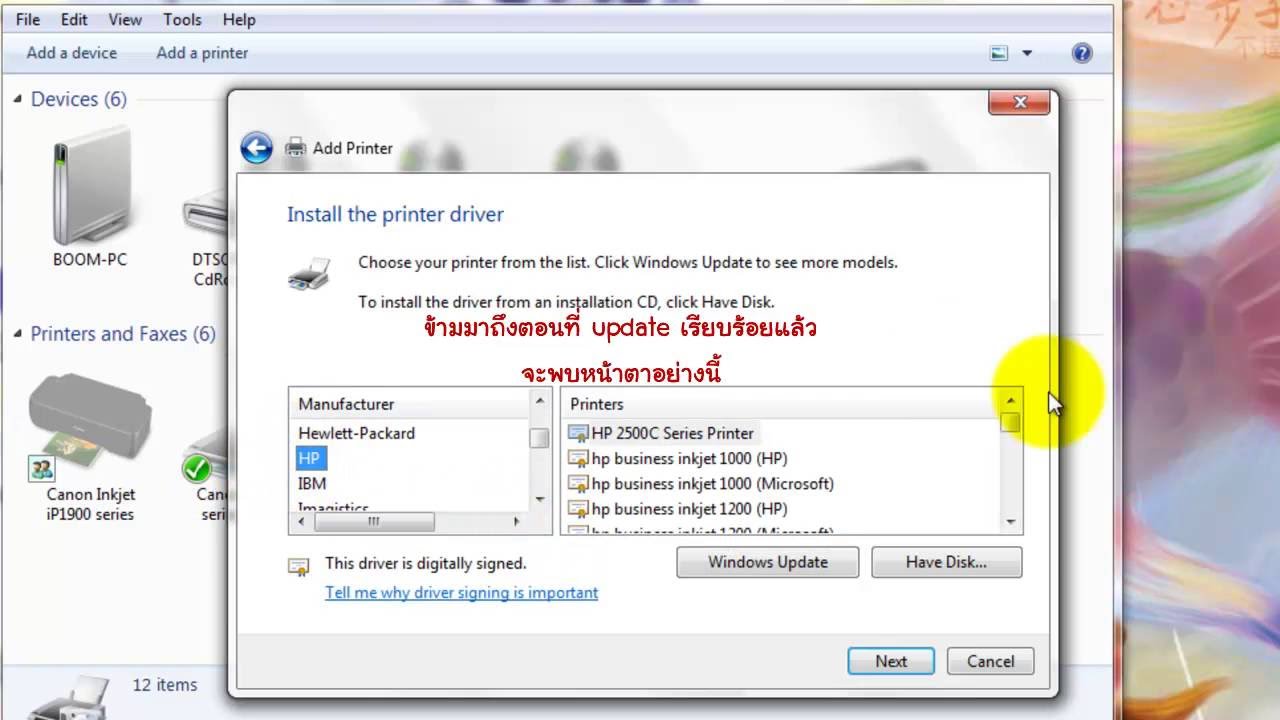
Task: Click the Have Disk... button
Action: pyautogui.click(x=946, y=562)
